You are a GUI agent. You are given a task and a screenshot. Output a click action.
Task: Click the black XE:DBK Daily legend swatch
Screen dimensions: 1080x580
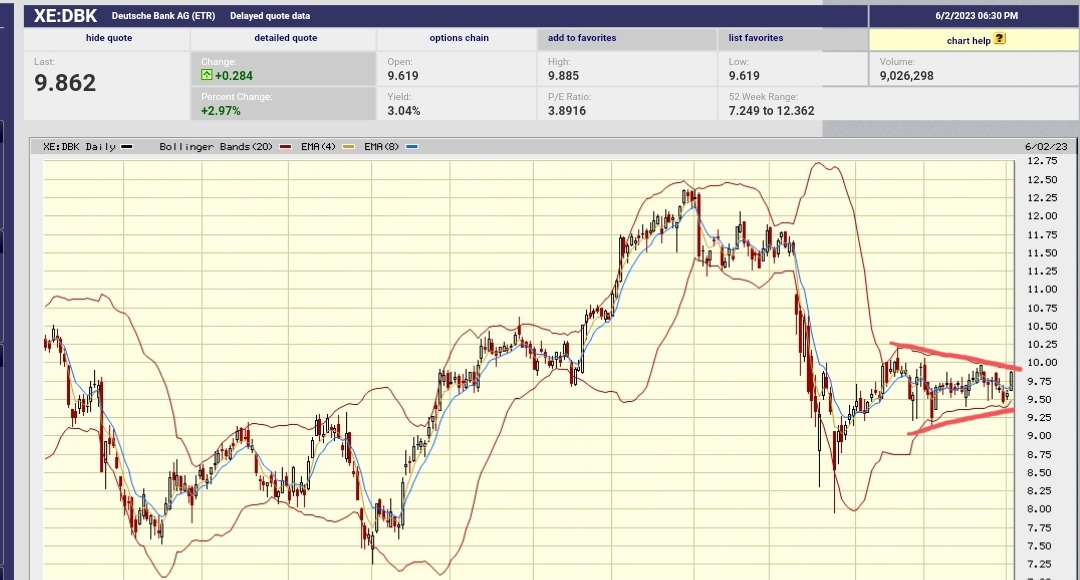pyautogui.click(x=127, y=147)
